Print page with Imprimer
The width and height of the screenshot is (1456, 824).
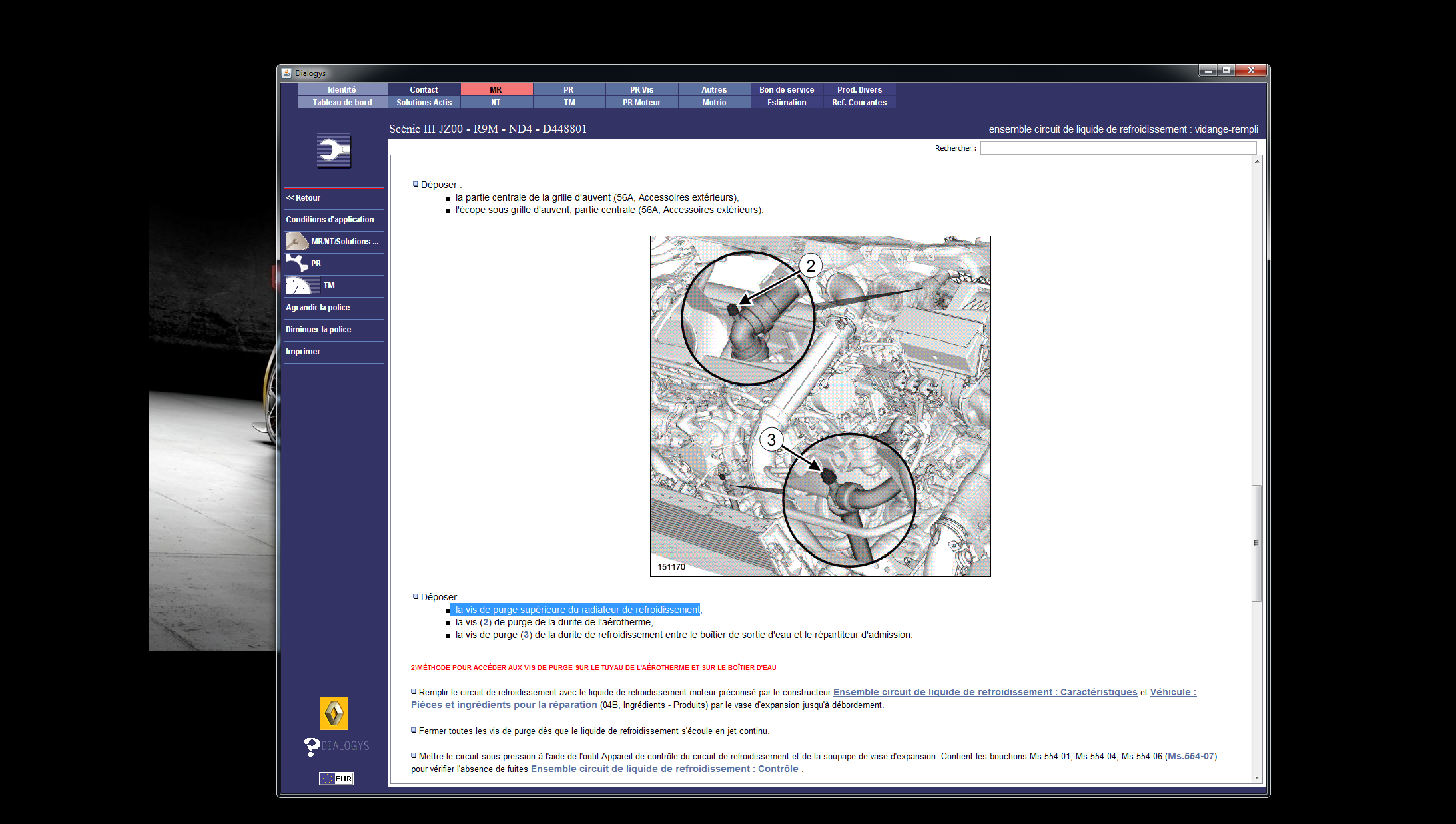point(303,352)
